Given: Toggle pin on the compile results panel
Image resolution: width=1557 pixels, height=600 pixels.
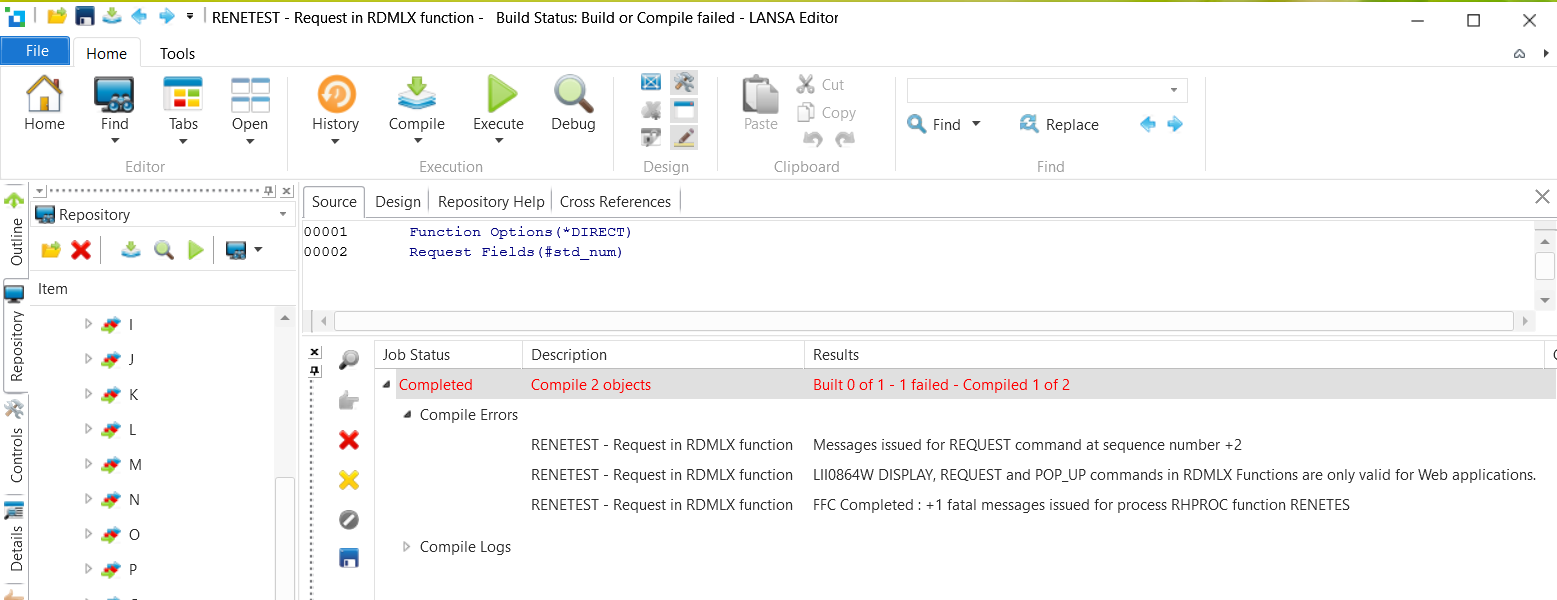Looking at the screenshot, I should 315,371.
